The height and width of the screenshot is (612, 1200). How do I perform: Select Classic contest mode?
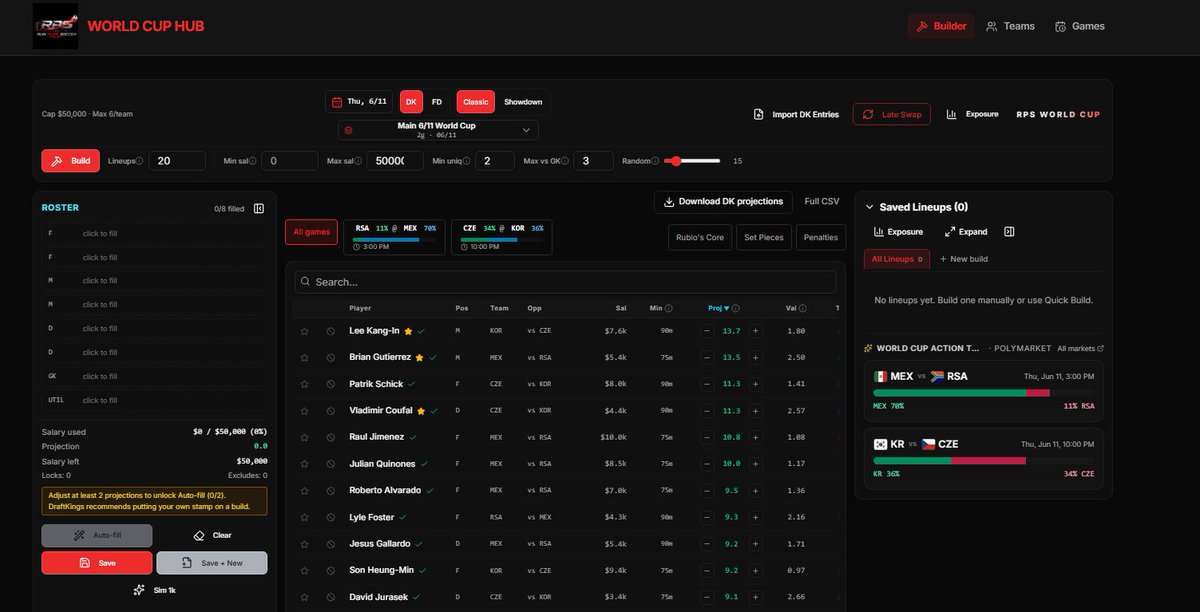476,102
